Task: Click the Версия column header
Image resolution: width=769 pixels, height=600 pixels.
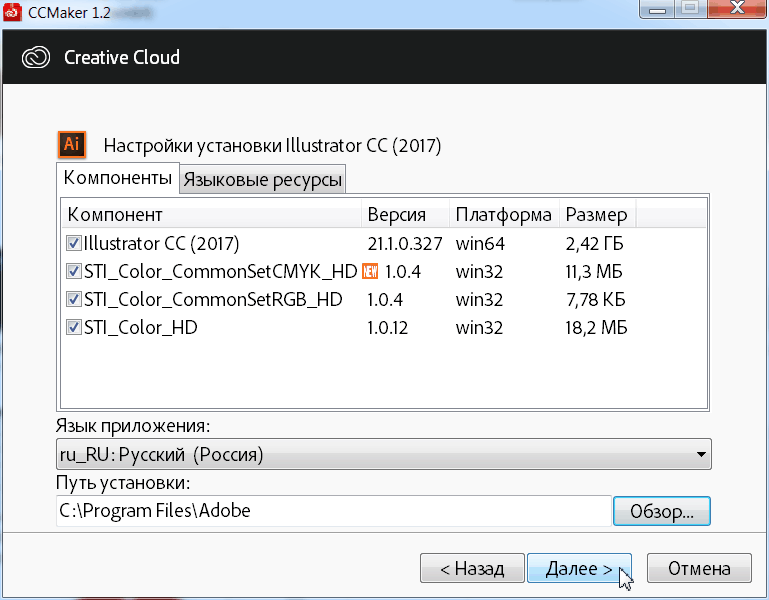Action: [406, 215]
